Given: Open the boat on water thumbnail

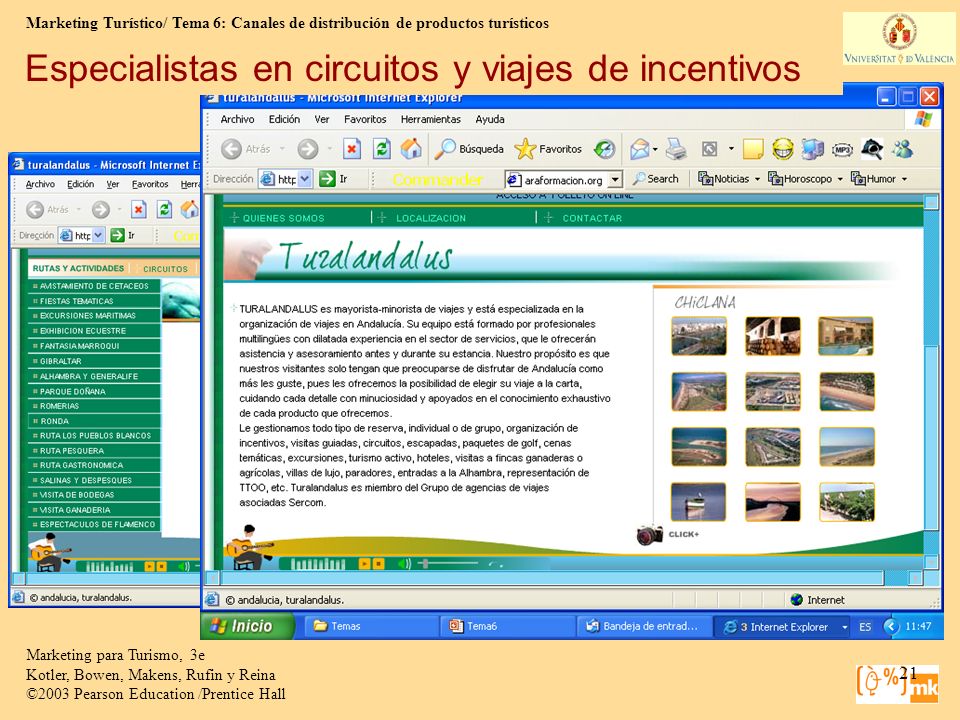Looking at the screenshot, I should tap(699, 502).
